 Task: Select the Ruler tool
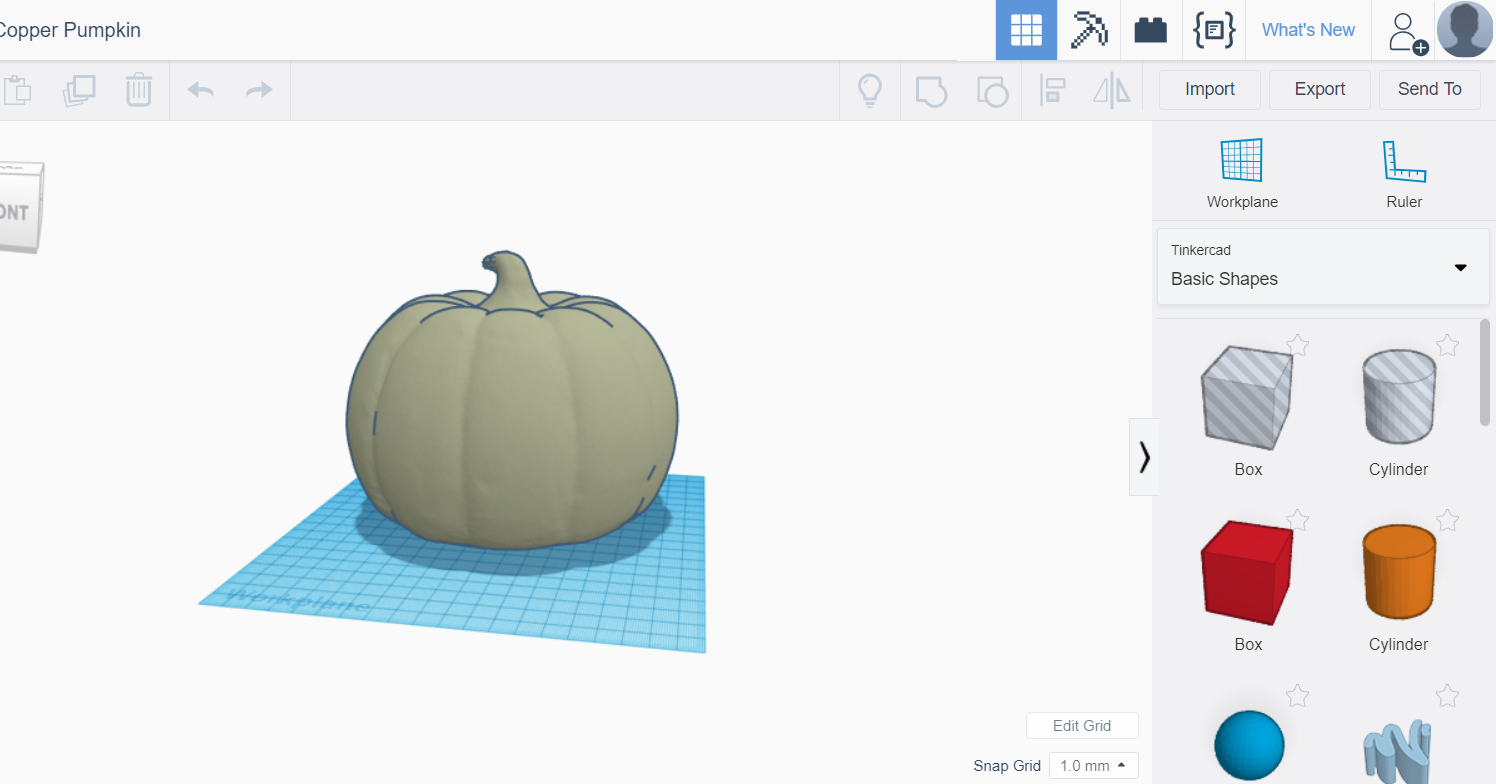tap(1404, 173)
